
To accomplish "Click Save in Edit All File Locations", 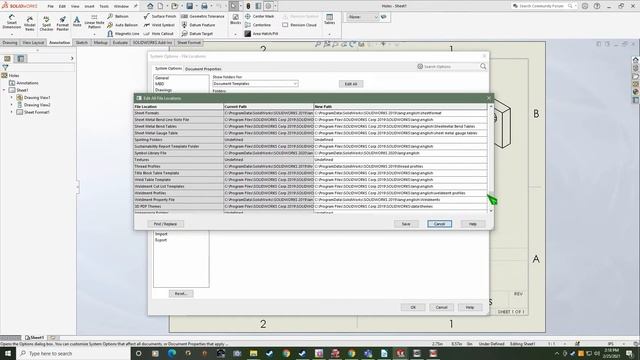I will click(406, 224).
